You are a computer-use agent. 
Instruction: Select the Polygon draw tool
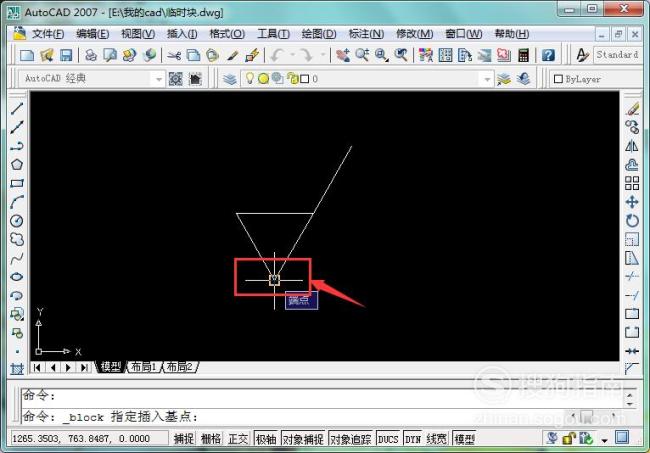(17, 165)
